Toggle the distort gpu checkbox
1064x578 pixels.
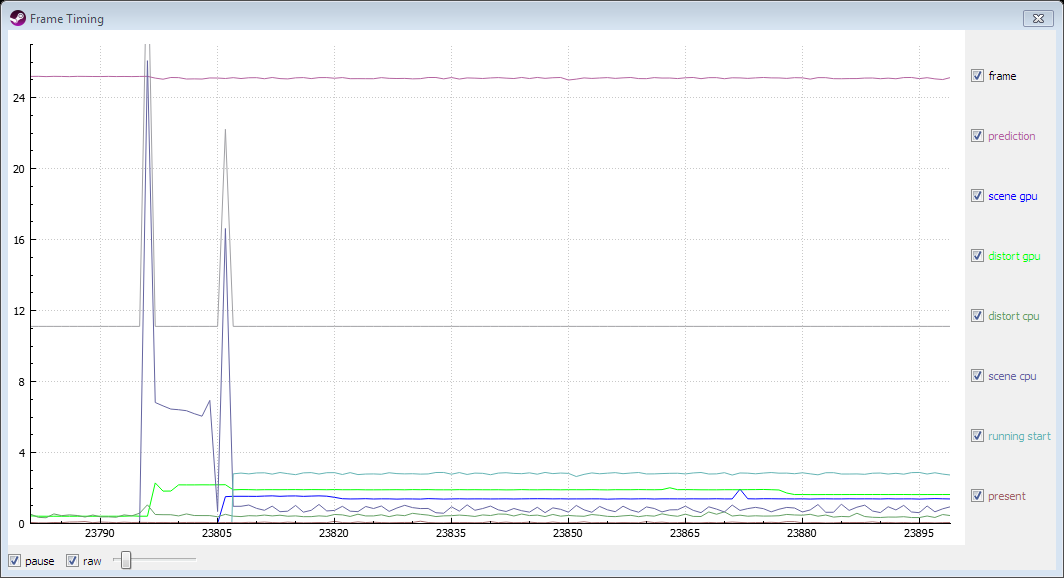click(x=977, y=256)
